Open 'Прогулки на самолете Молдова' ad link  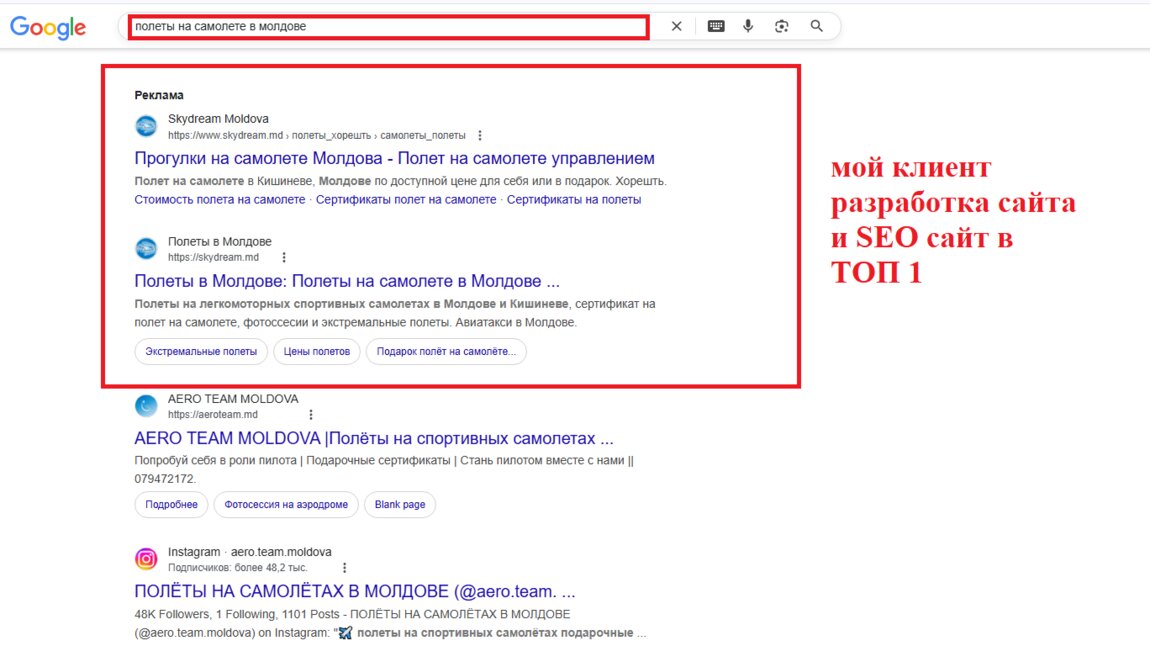pyautogui.click(x=394, y=158)
